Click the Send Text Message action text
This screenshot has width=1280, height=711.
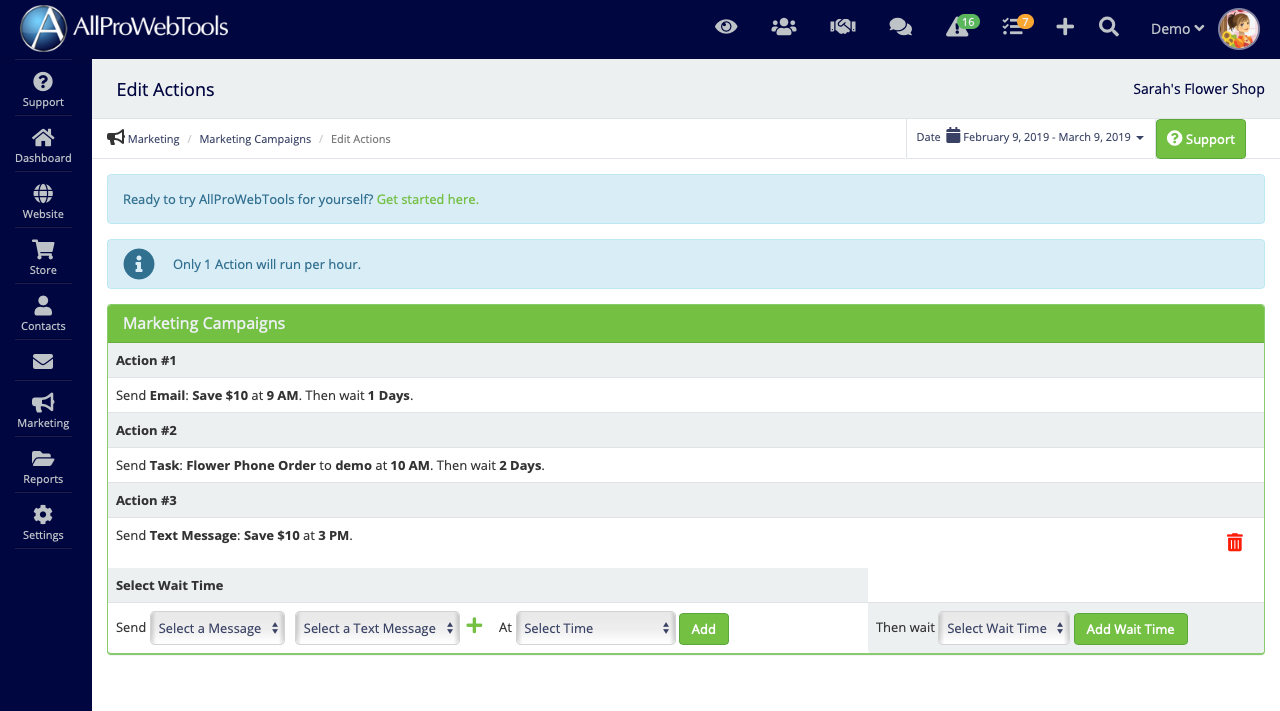[234, 535]
